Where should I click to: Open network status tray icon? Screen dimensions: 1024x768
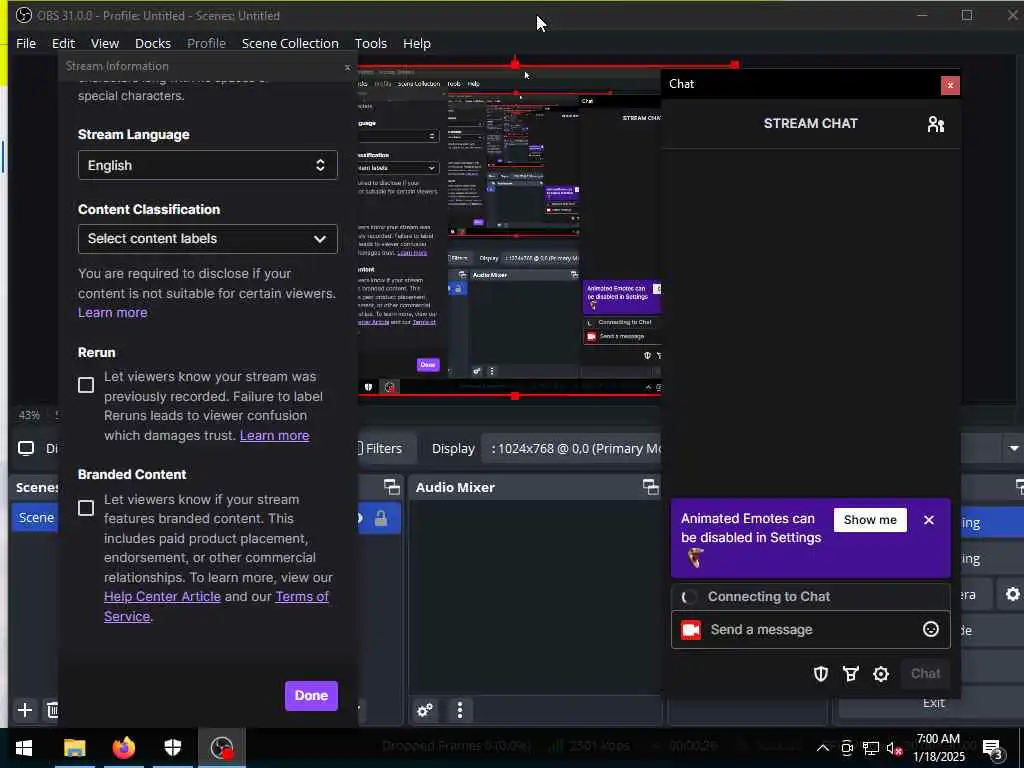pos(871,748)
